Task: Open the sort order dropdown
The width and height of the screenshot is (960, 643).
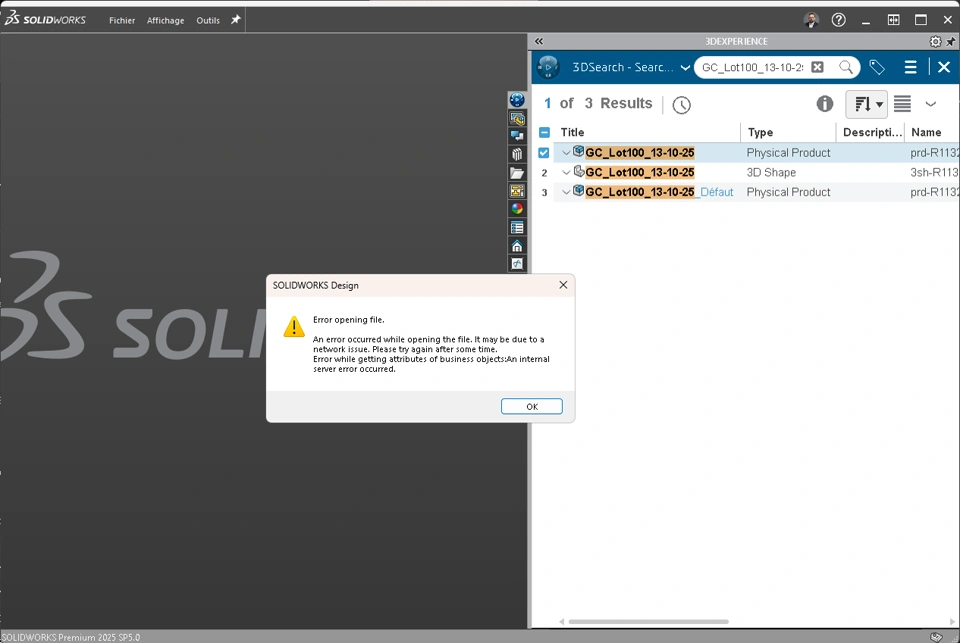Action: coord(866,104)
